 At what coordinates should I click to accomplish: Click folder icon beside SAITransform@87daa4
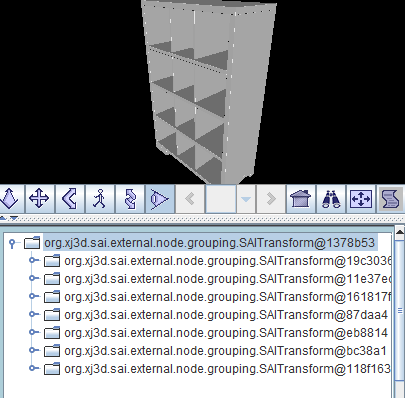pos(52,315)
